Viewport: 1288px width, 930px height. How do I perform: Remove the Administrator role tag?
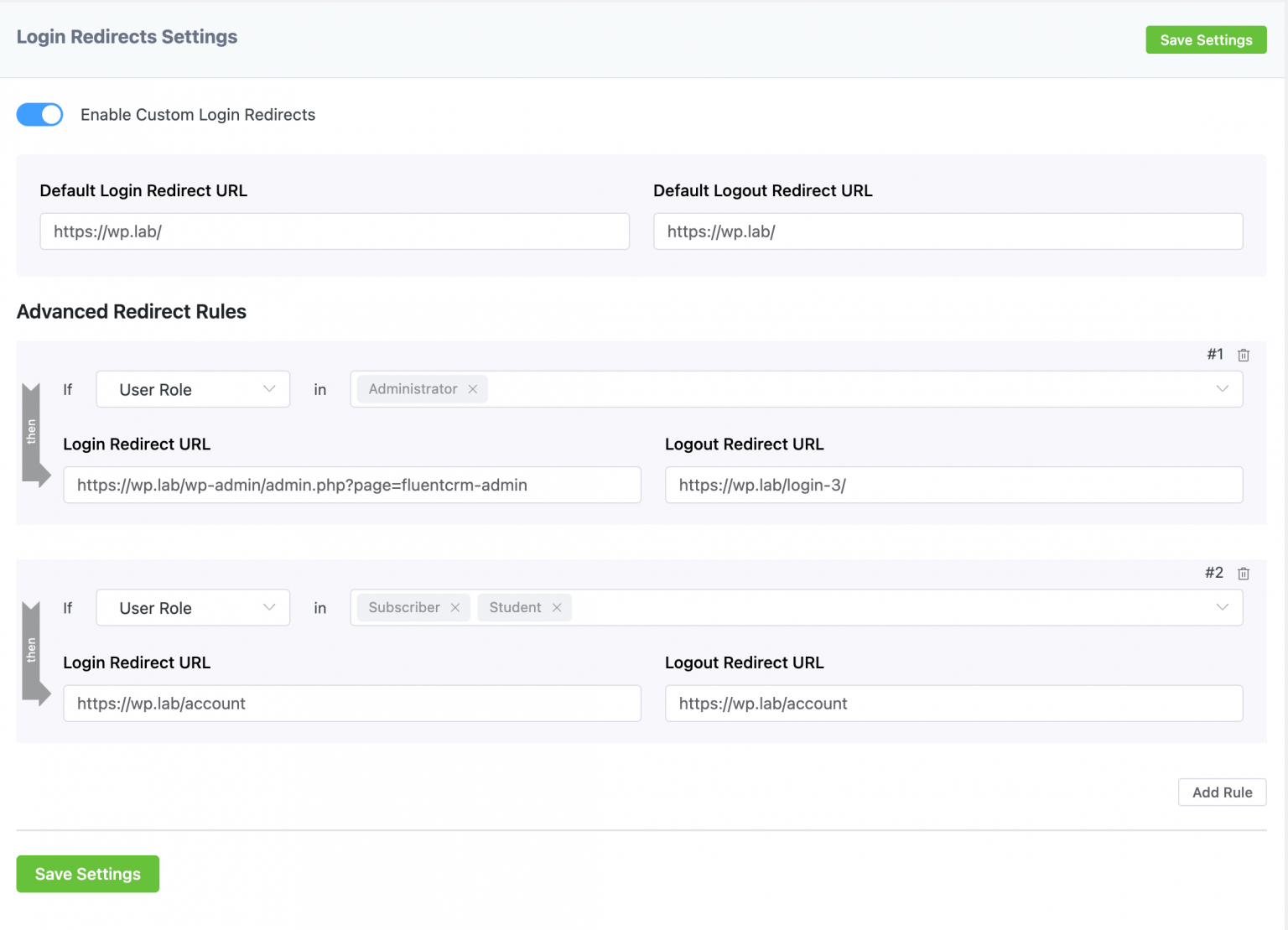coord(473,388)
